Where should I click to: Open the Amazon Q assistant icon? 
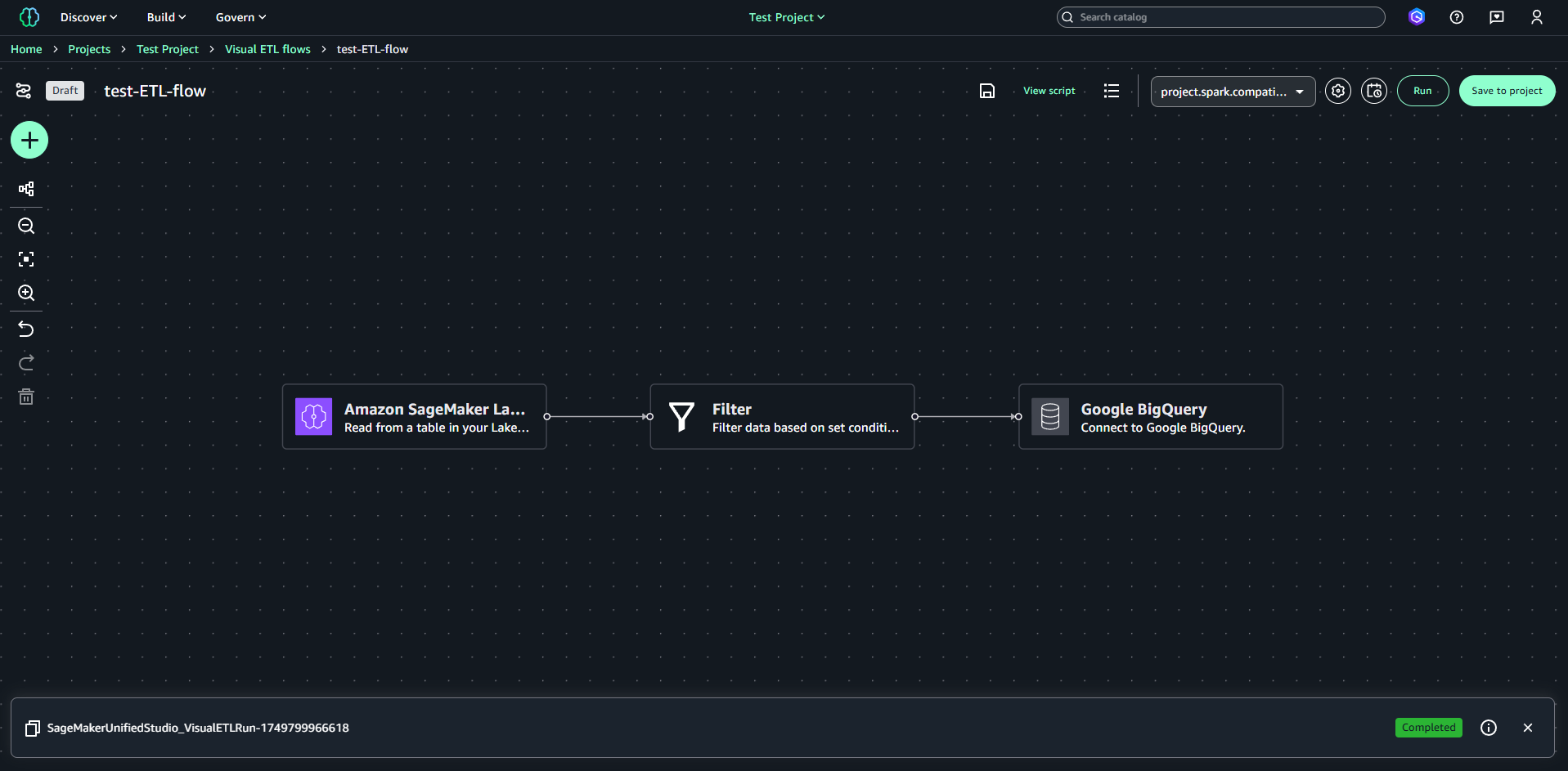tap(1417, 17)
